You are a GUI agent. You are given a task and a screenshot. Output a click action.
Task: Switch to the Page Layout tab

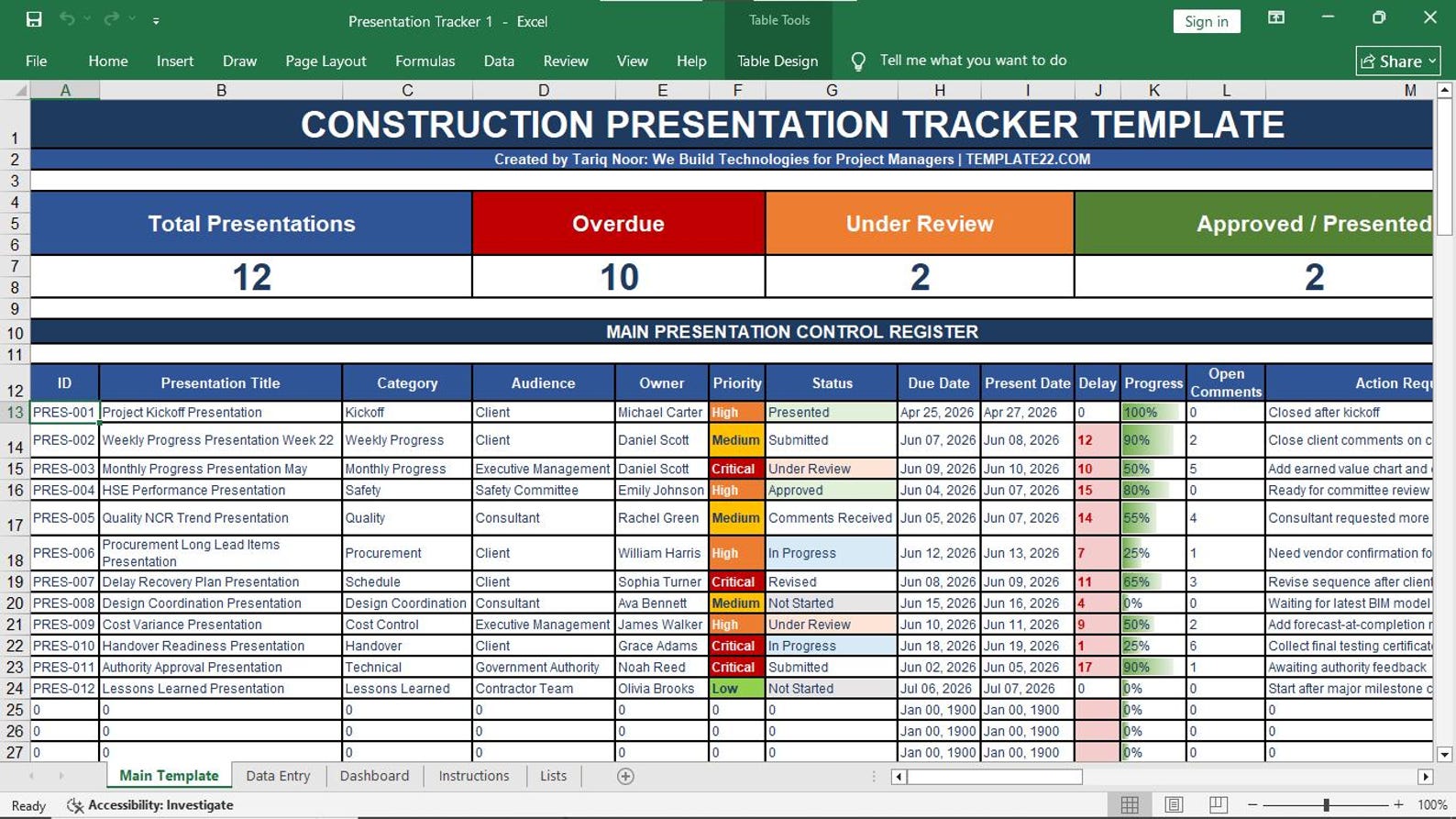click(x=325, y=61)
